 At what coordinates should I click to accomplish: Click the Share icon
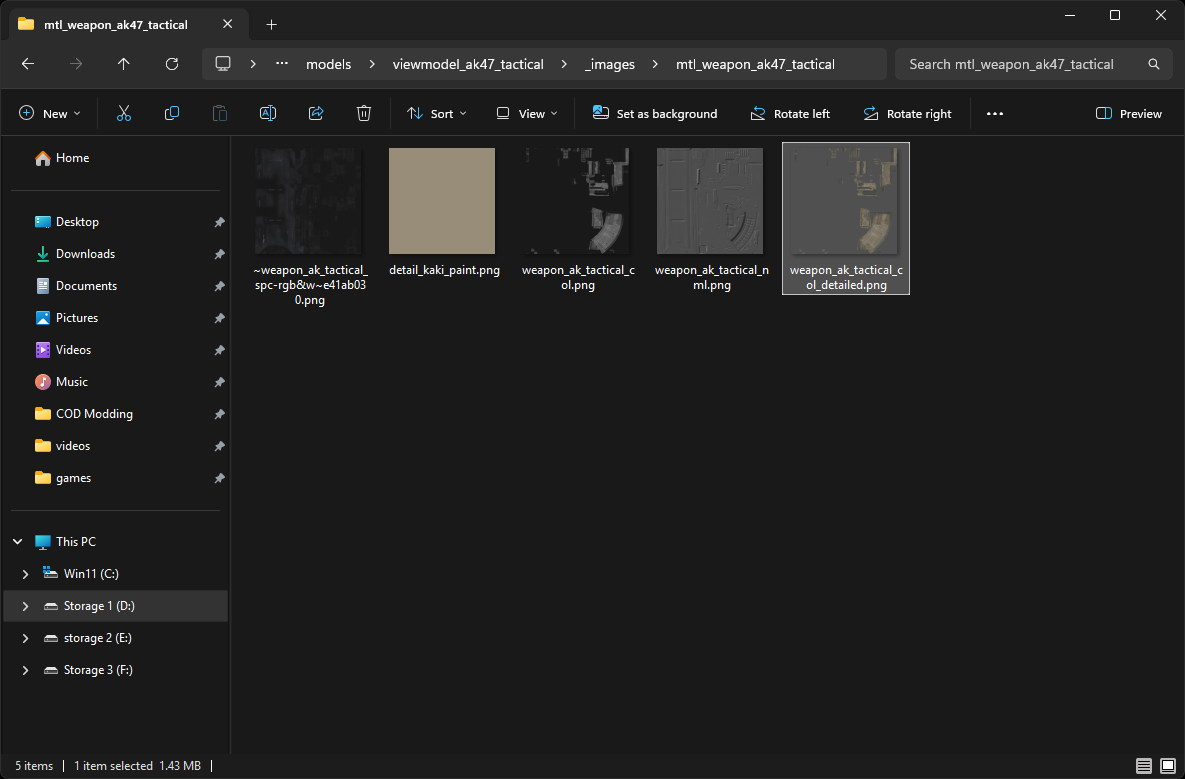316,113
